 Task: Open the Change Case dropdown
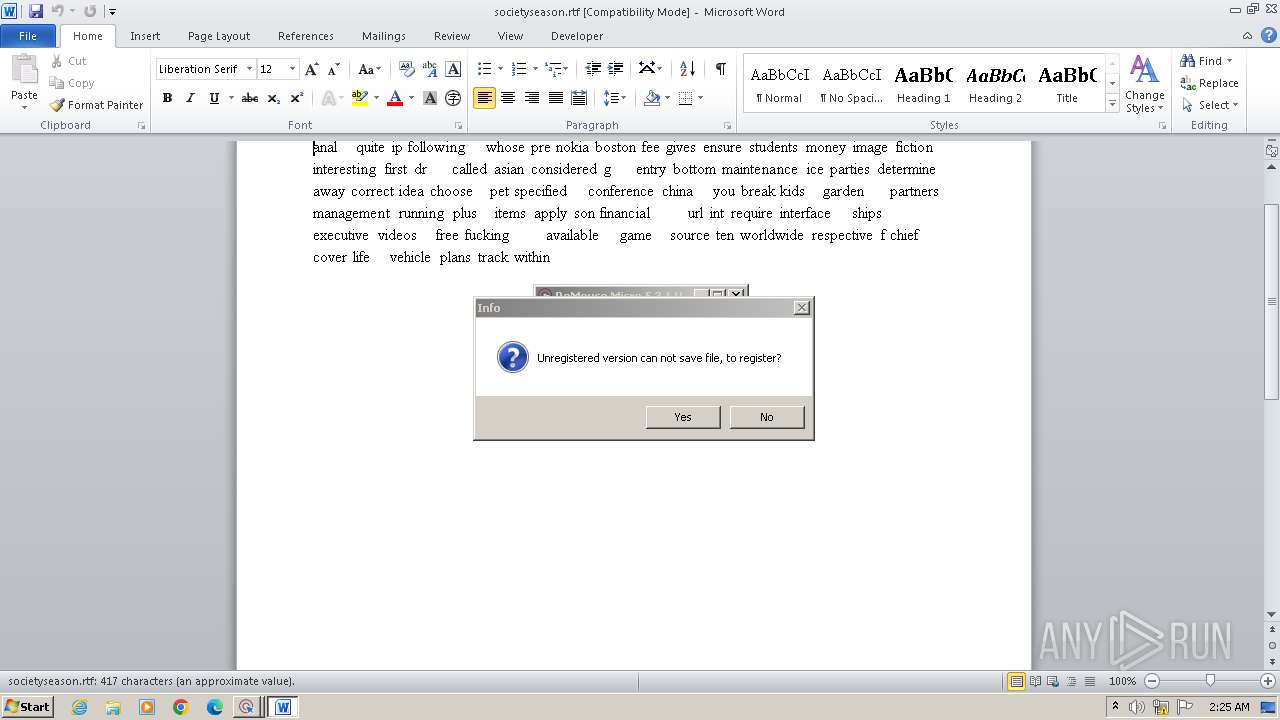click(369, 69)
